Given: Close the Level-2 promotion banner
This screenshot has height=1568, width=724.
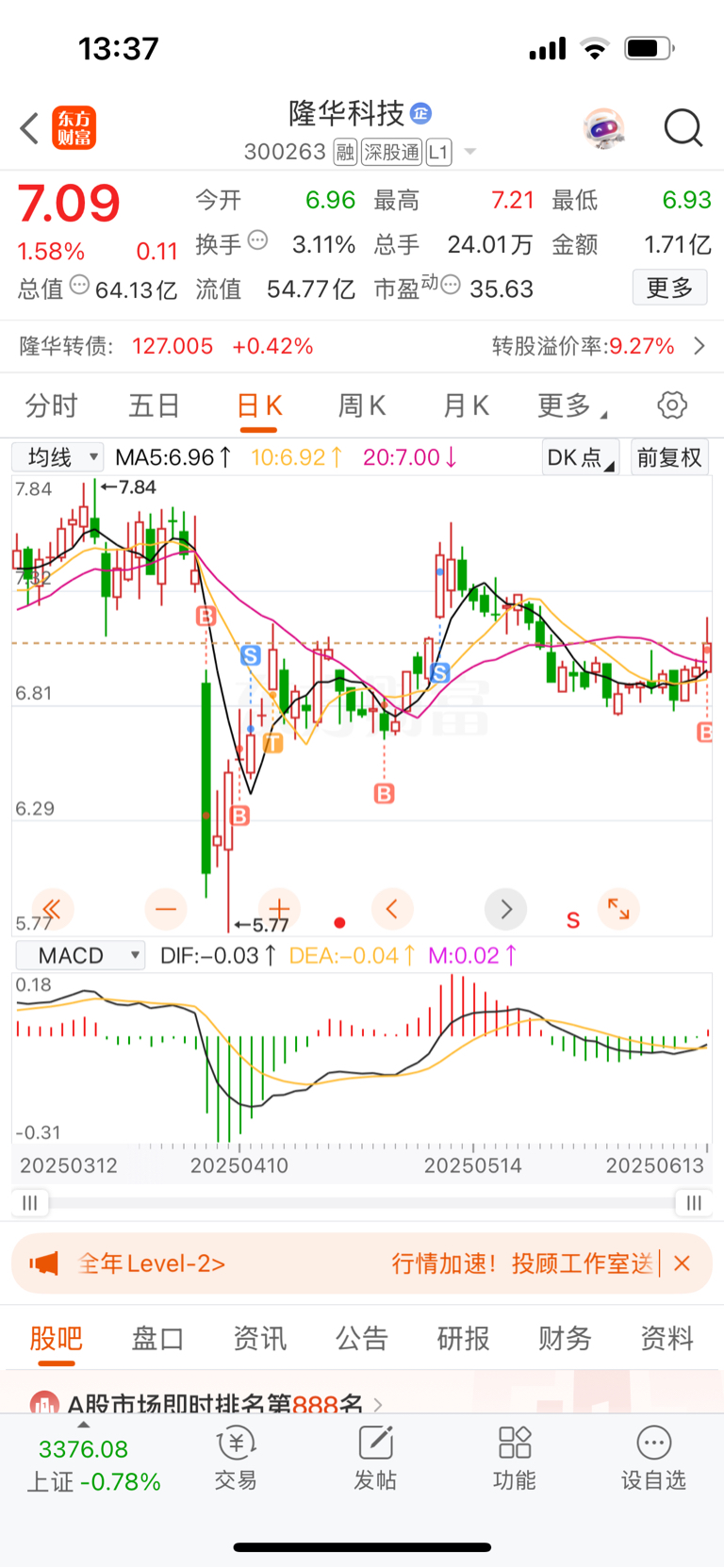Looking at the screenshot, I should point(683,1263).
